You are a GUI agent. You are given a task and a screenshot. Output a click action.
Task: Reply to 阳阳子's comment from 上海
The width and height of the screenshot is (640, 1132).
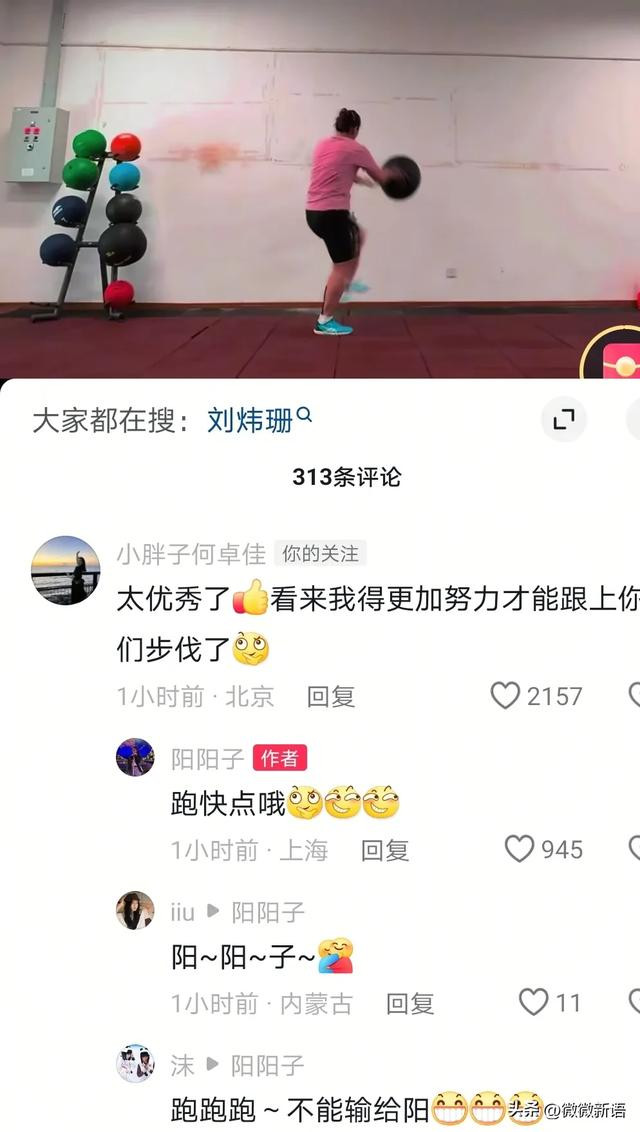pyautogui.click(x=385, y=850)
